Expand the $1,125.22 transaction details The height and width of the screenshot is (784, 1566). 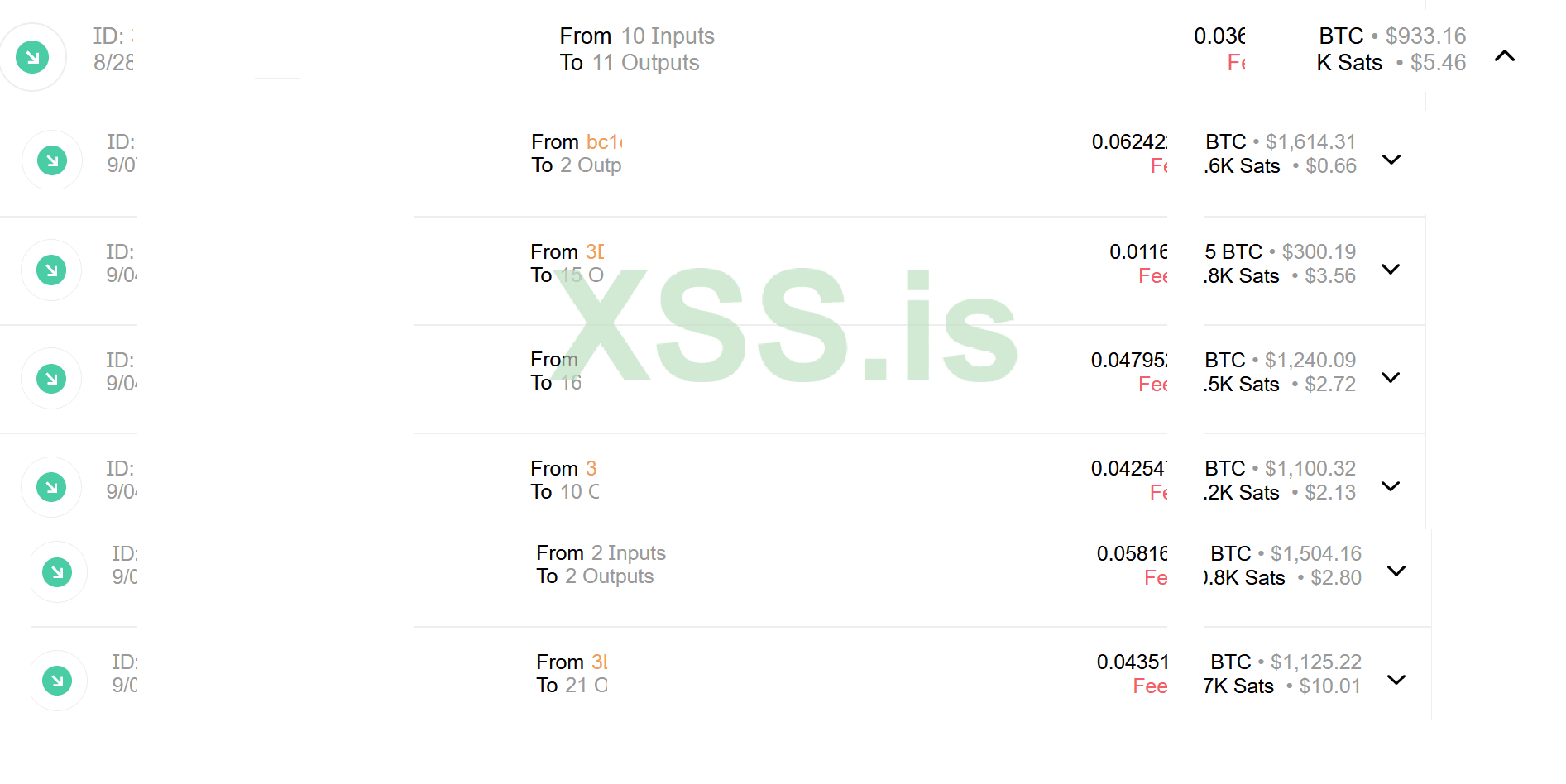1396,680
